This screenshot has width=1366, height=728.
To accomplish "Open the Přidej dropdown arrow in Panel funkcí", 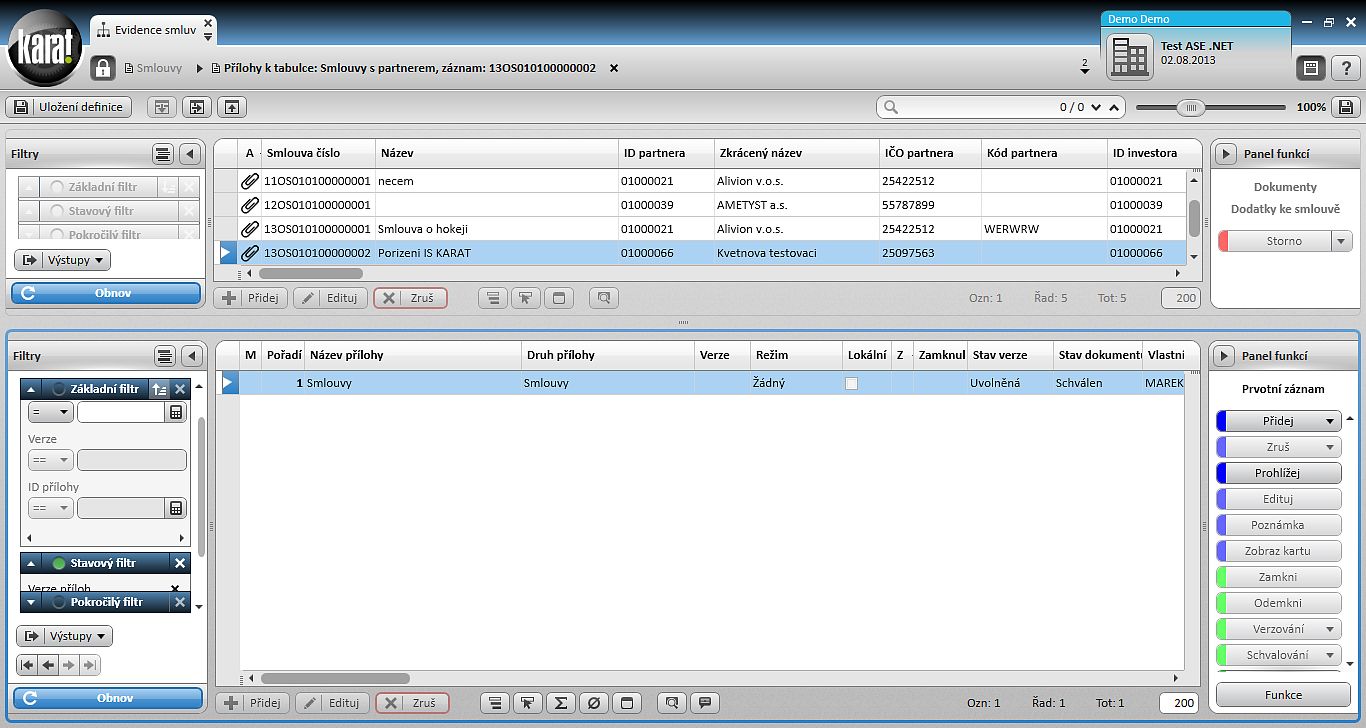I will [x=1330, y=421].
